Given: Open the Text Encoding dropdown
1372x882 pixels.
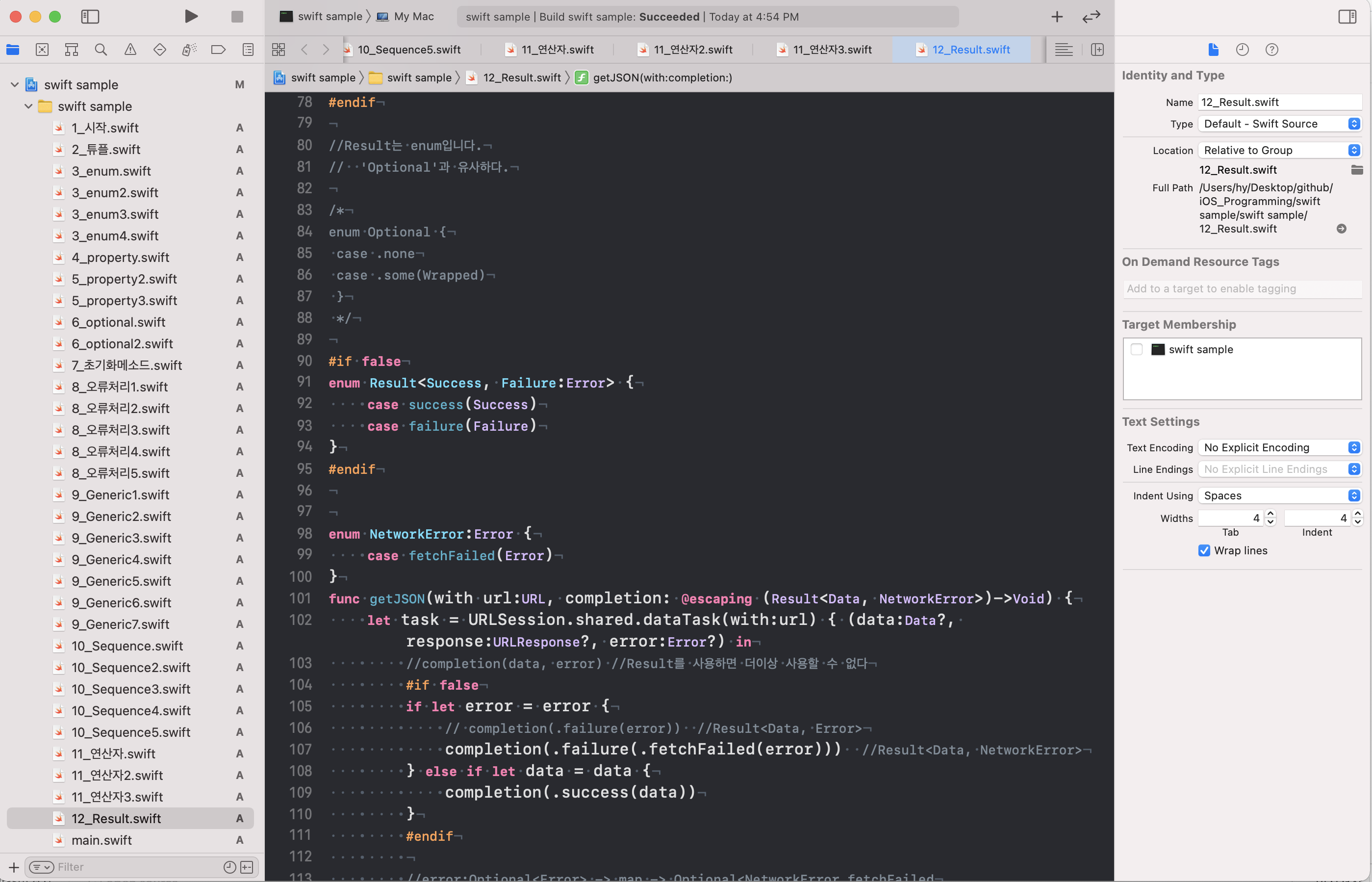Looking at the screenshot, I should click(1280, 447).
